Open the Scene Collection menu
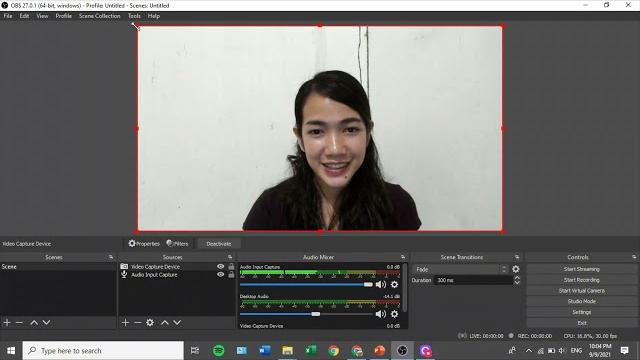Viewport: 640px width, 360px height. coord(100,16)
